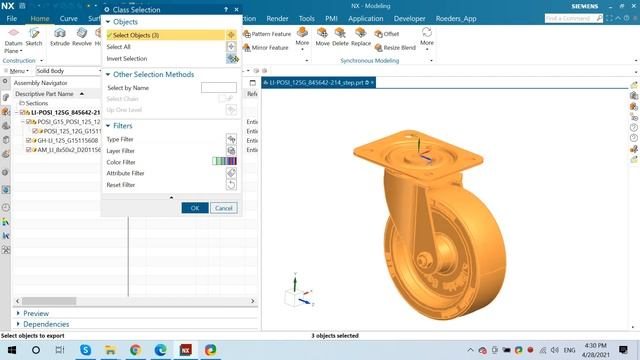This screenshot has height=360, width=640.
Task: Open the History clock icon in resource bar
Action: [5, 207]
